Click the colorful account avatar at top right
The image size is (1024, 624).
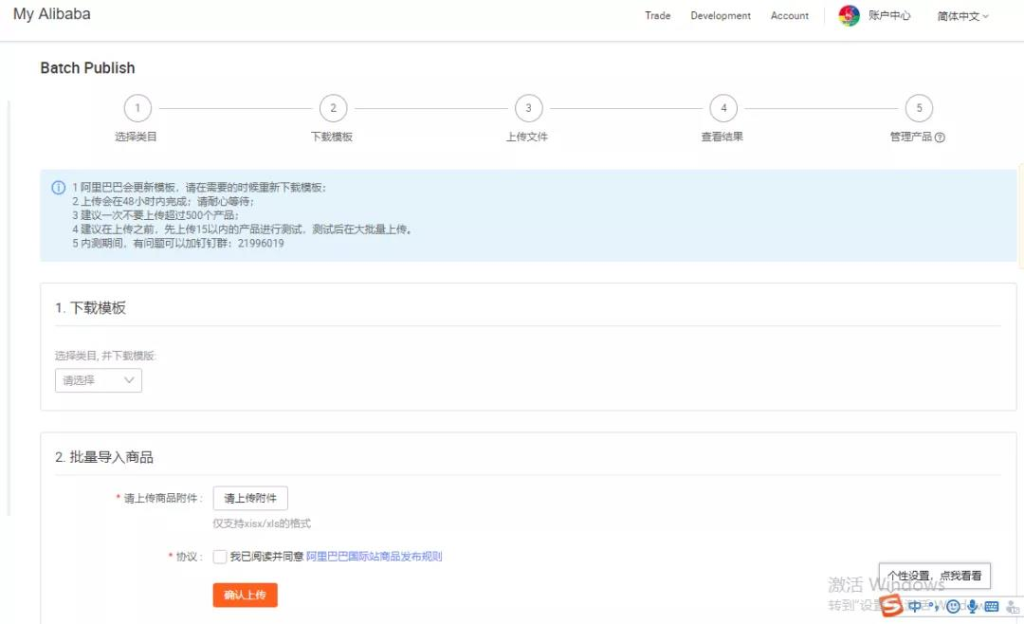tap(849, 15)
